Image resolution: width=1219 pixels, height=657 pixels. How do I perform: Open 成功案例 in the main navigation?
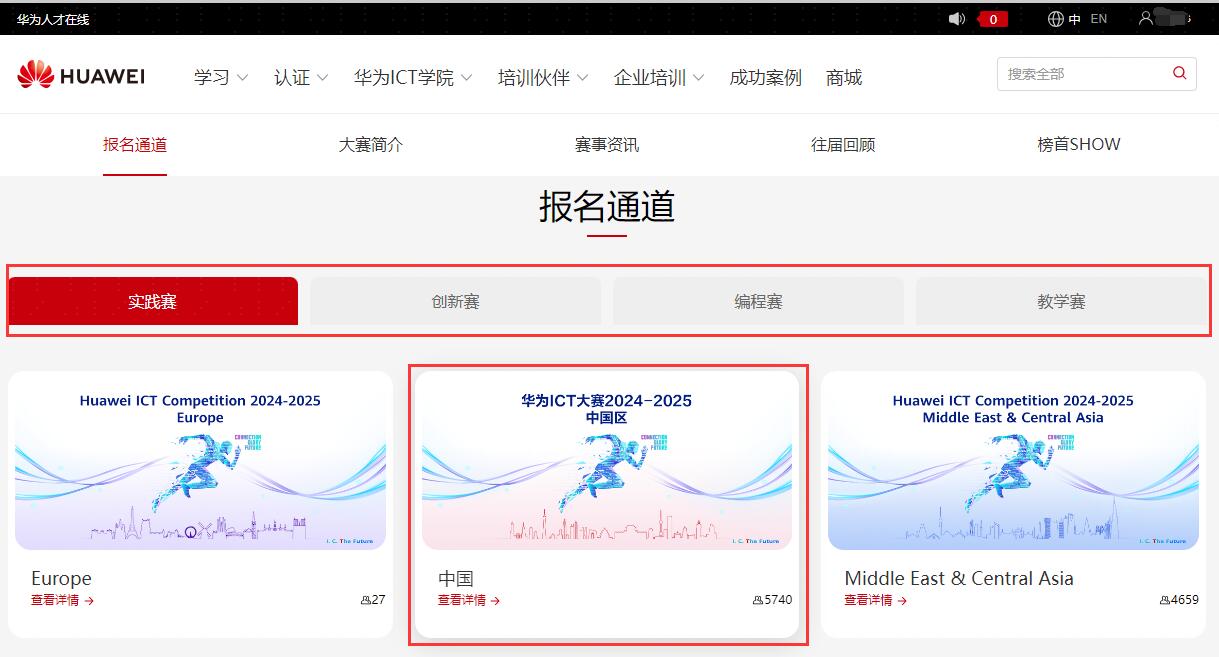[766, 78]
